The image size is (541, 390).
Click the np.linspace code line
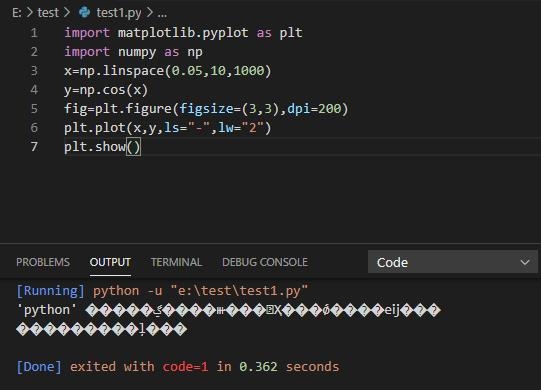(x=168, y=71)
